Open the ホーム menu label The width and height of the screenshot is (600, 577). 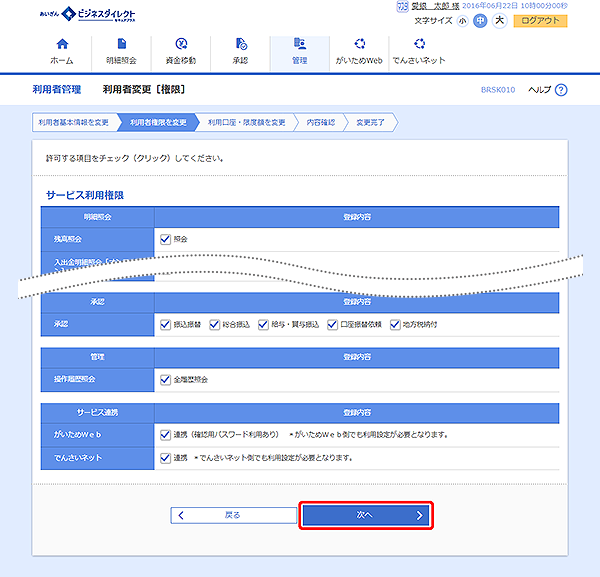click(62, 60)
